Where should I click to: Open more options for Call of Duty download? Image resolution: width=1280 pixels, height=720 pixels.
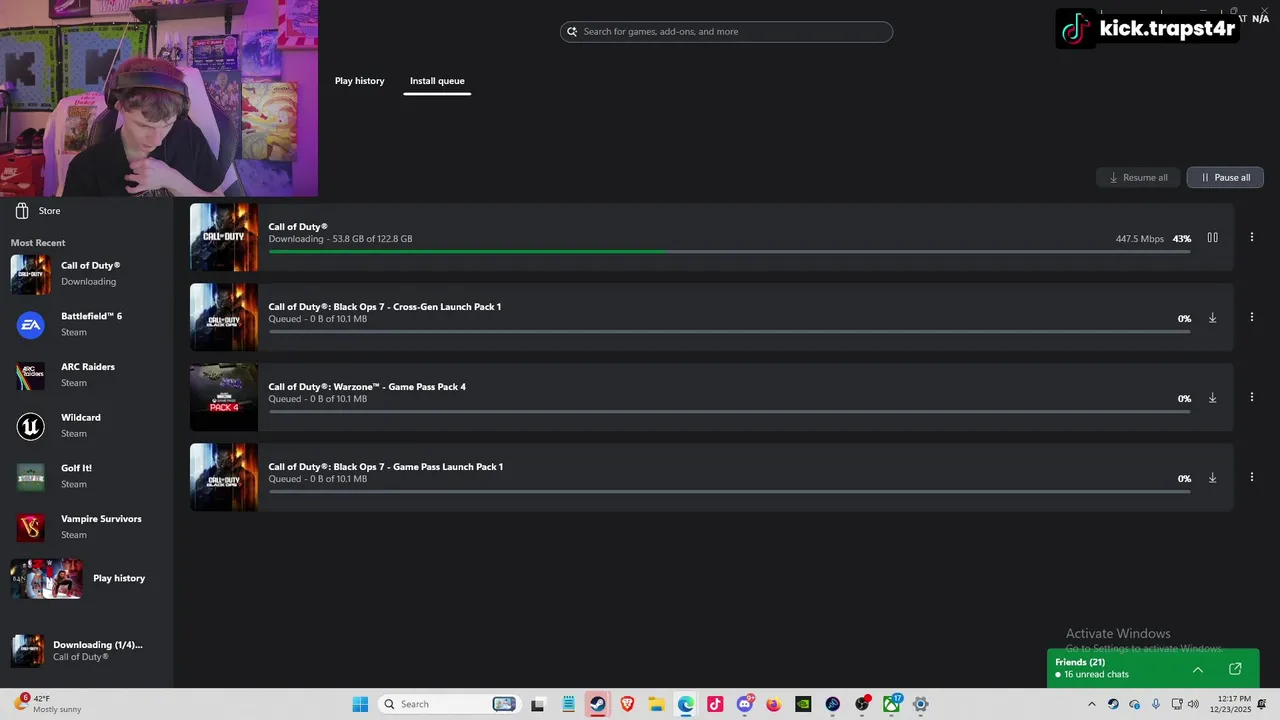(1251, 237)
